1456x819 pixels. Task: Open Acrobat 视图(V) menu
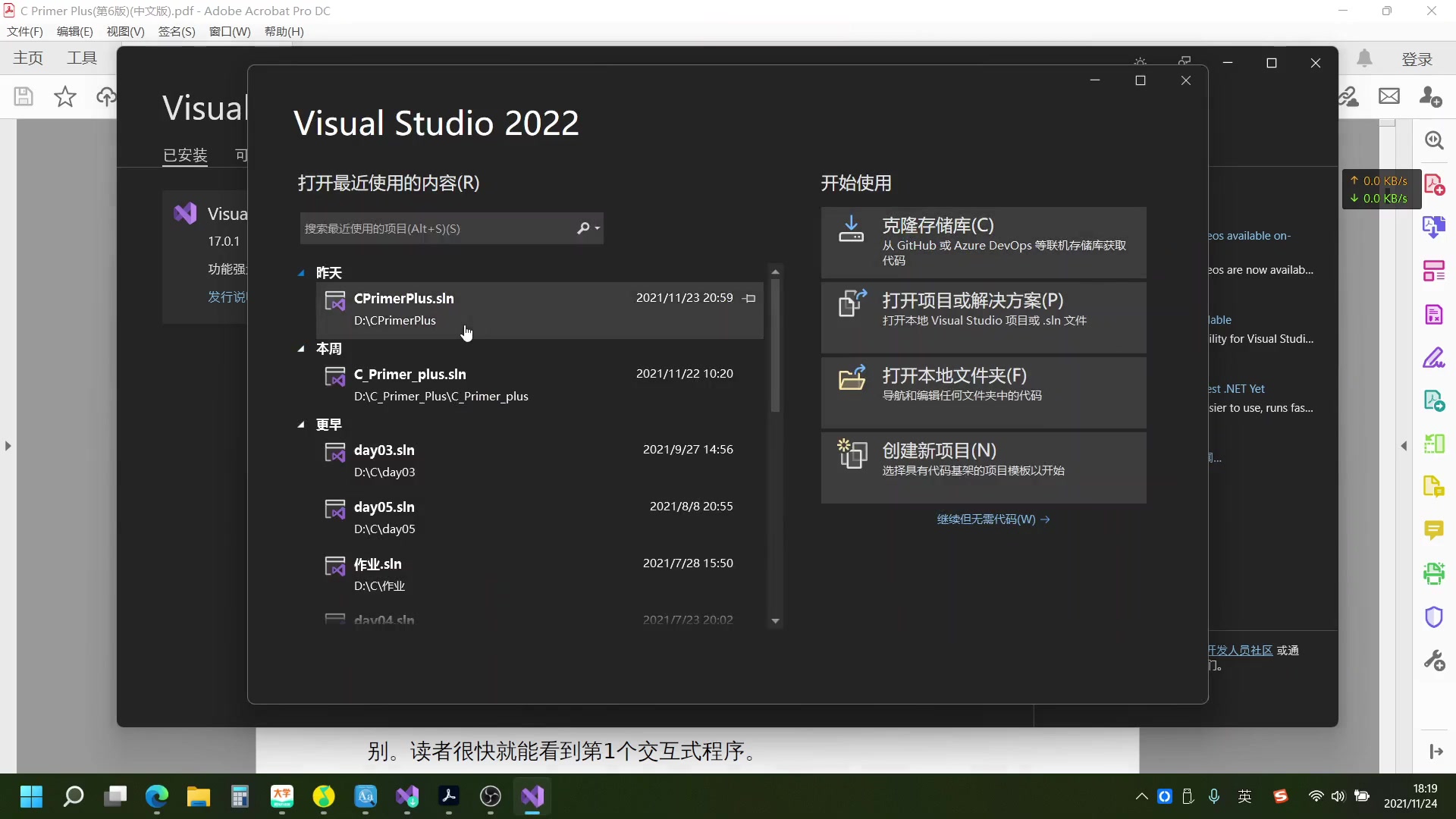point(125,31)
